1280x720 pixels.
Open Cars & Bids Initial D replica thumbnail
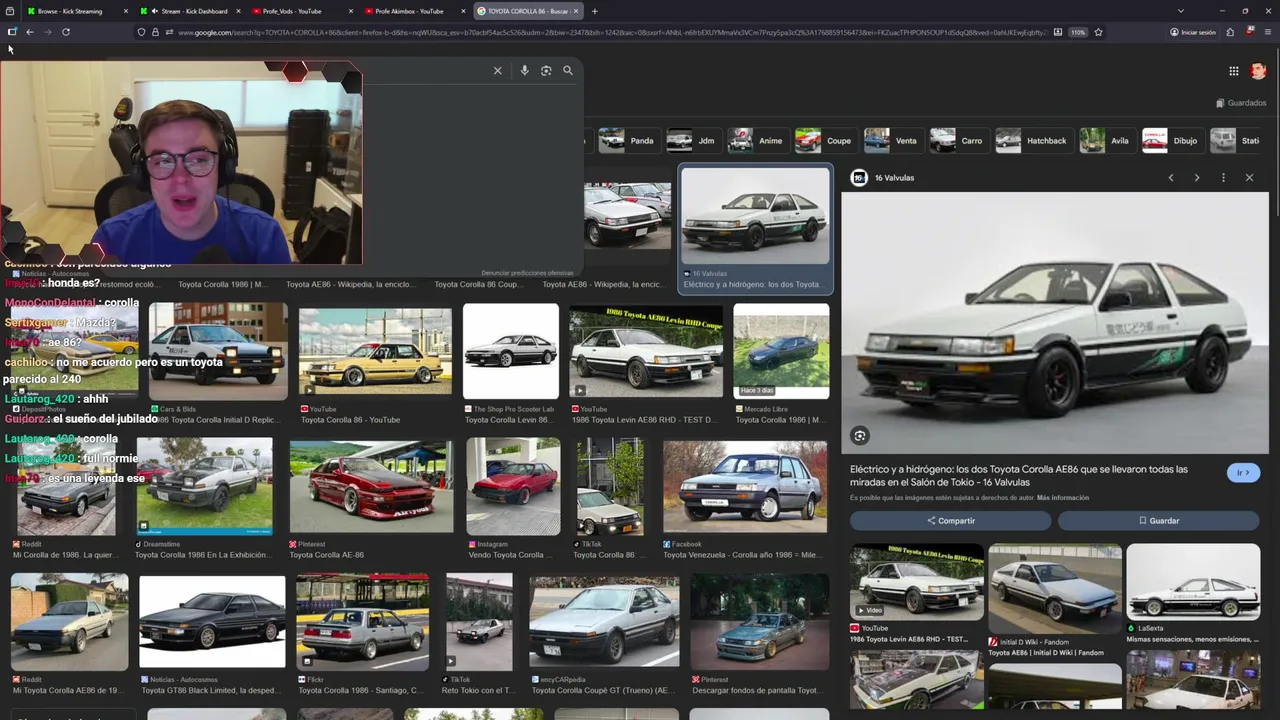[218, 350]
